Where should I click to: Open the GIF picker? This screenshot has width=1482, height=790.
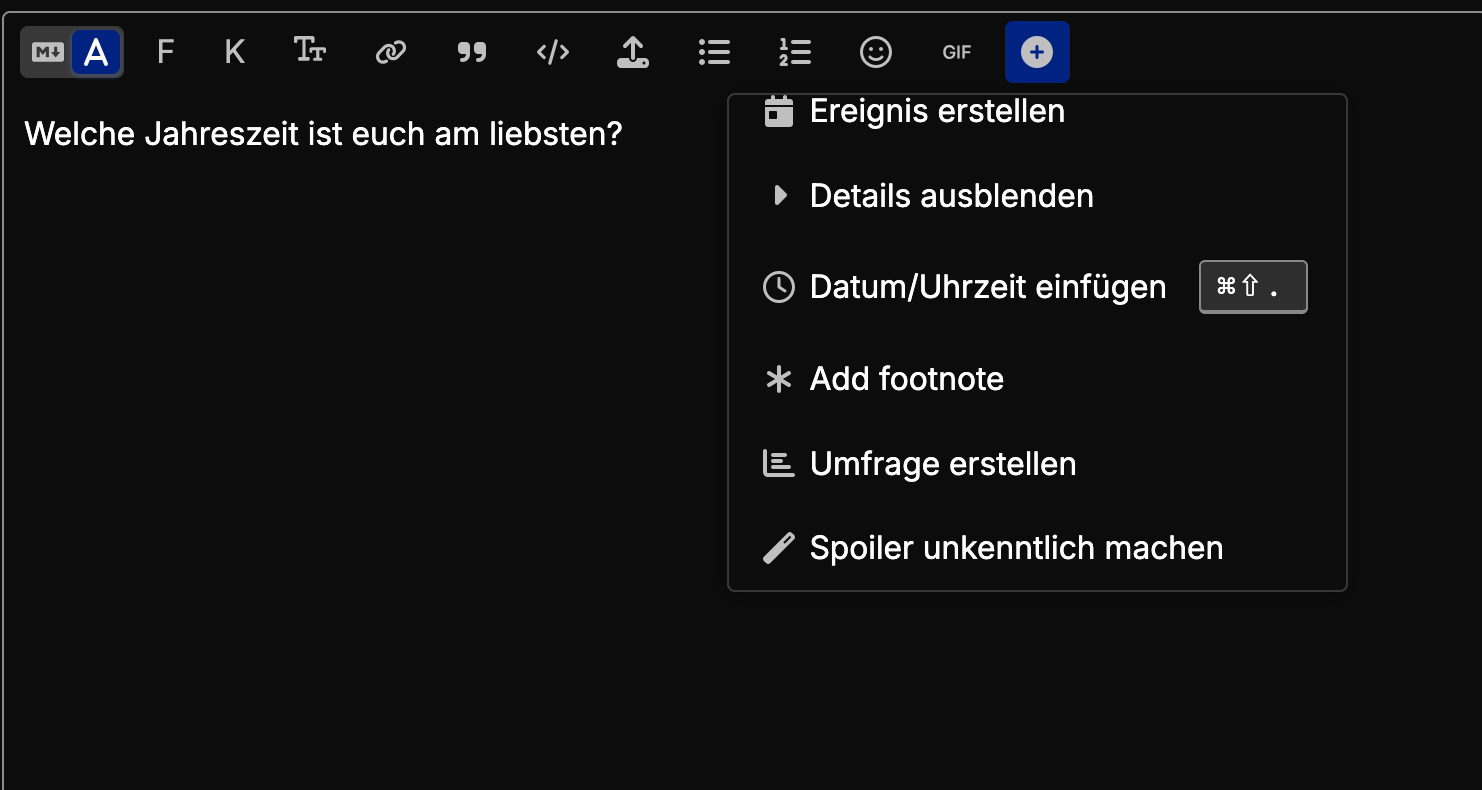point(957,52)
